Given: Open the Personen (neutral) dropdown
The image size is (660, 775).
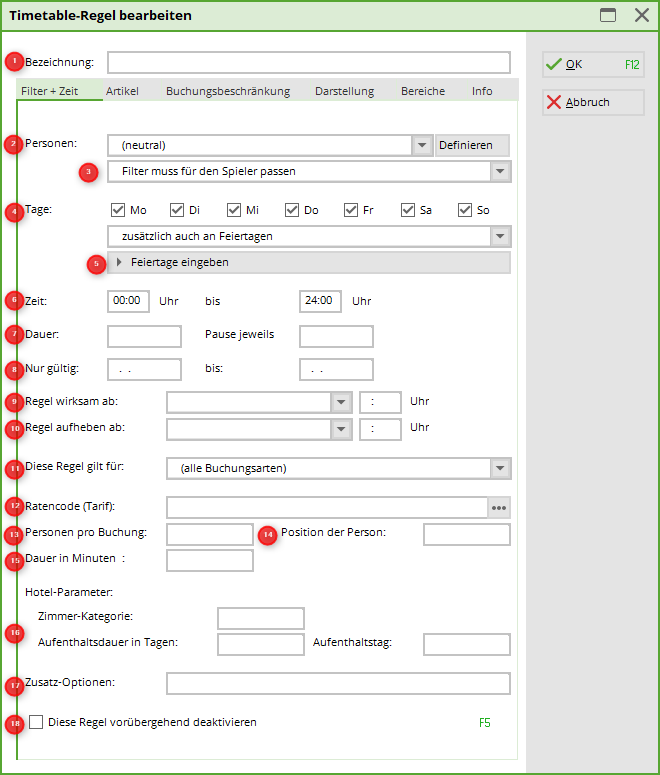Looking at the screenshot, I should pos(422,145).
